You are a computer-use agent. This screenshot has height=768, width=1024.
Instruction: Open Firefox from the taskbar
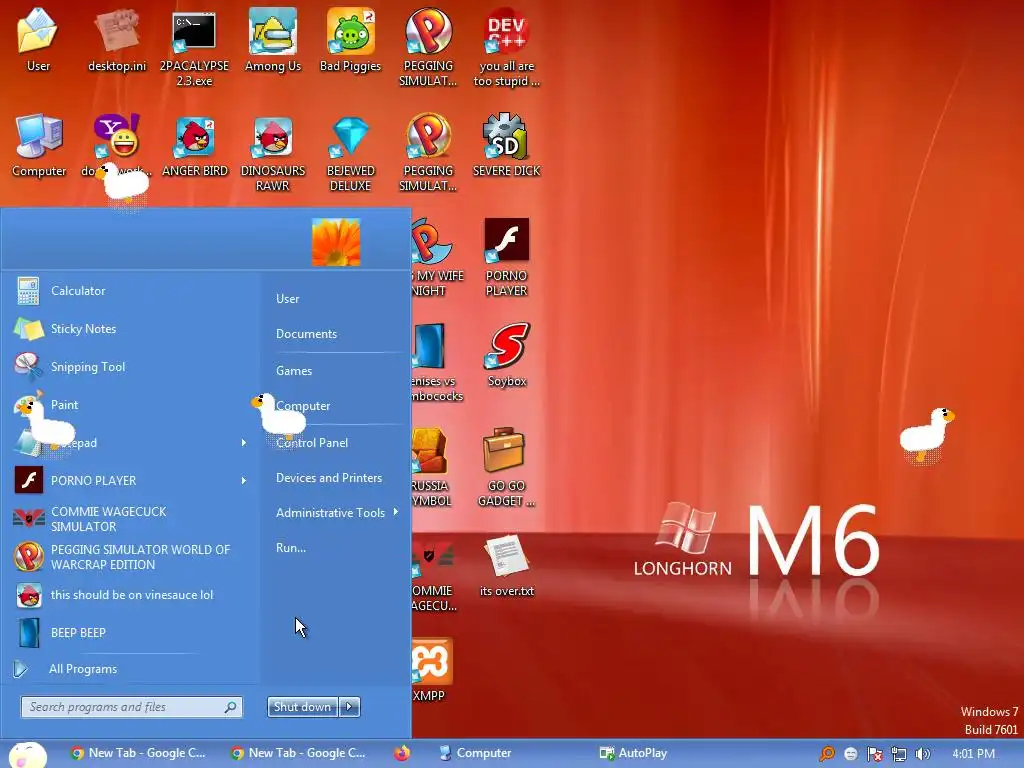pyautogui.click(x=402, y=753)
